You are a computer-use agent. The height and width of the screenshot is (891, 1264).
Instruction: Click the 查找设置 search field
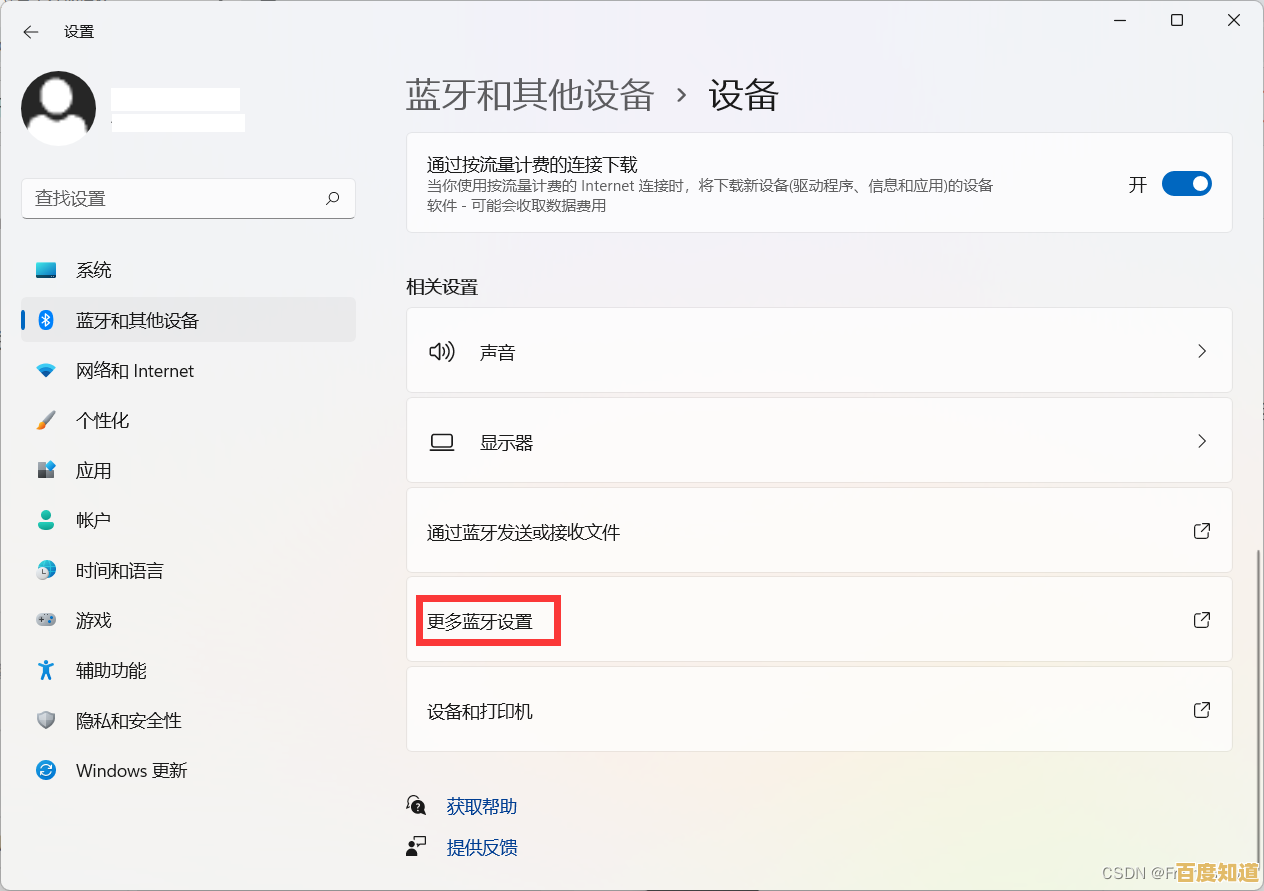click(x=188, y=198)
